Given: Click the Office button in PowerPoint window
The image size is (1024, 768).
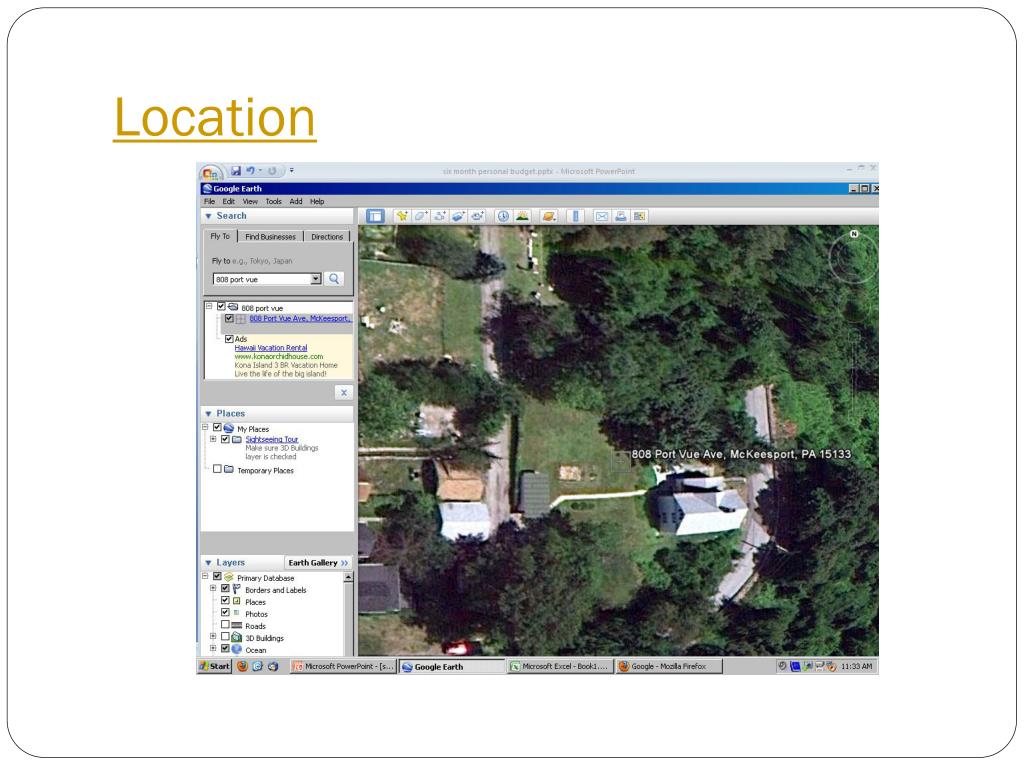Looking at the screenshot, I should [210, 172].
